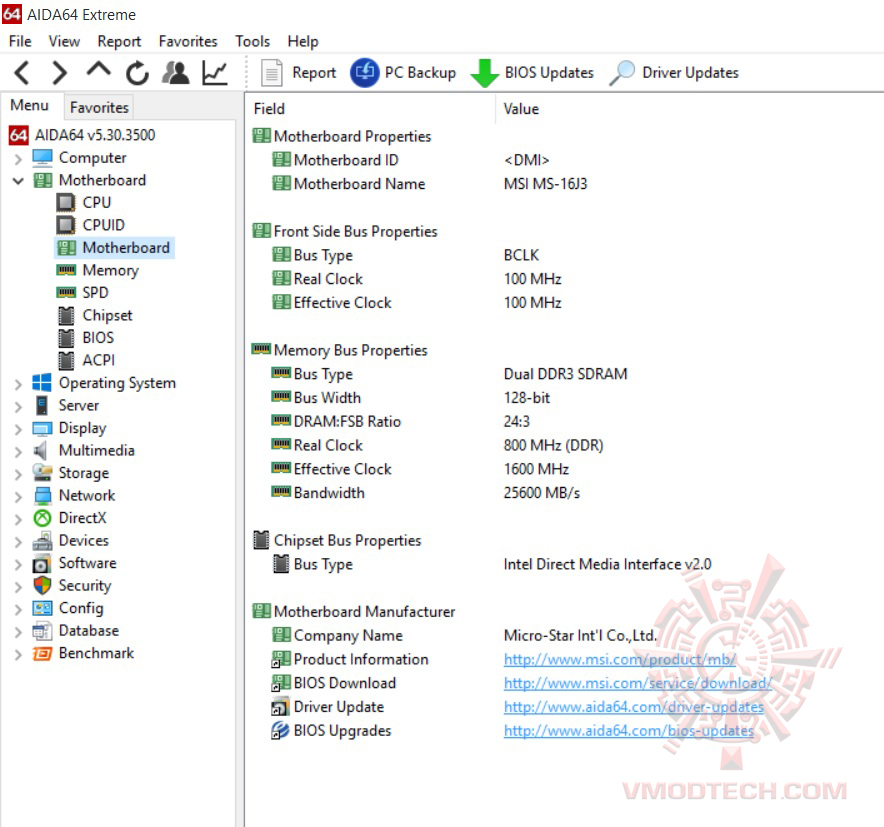This screenshot has height=827, width=884.
Task: Expand the Display tree node
Action: [x=18, y=429]
